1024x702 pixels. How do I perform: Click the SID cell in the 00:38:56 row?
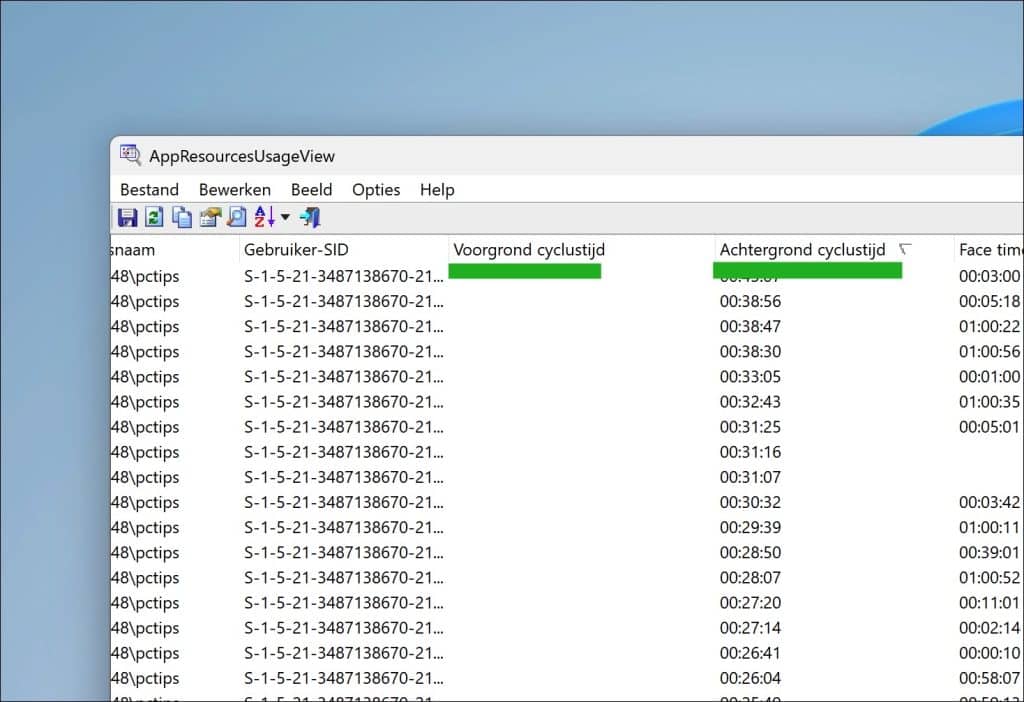pos(344,301)
